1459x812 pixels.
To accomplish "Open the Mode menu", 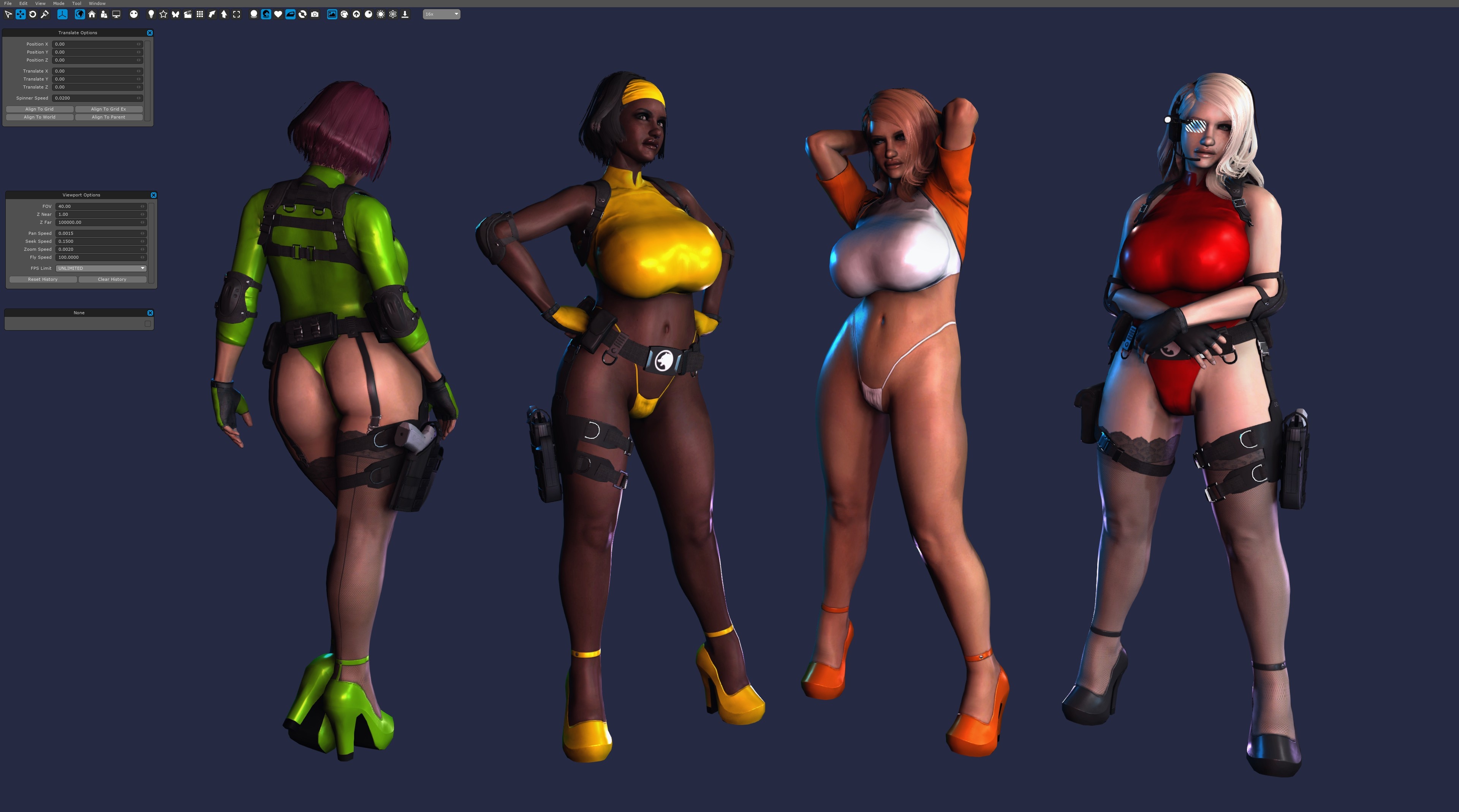I will [59, 3].
